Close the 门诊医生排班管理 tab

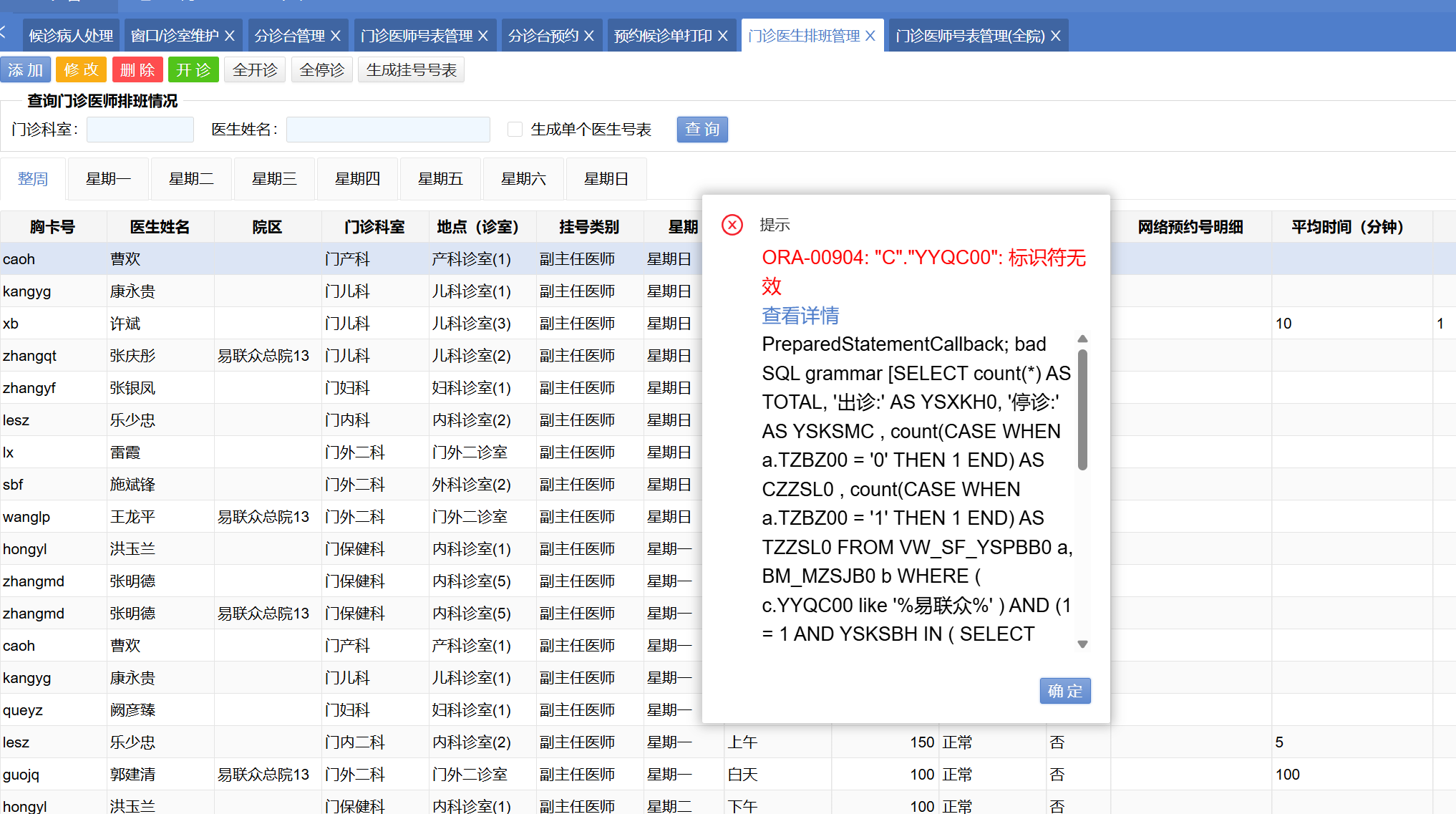870,36
